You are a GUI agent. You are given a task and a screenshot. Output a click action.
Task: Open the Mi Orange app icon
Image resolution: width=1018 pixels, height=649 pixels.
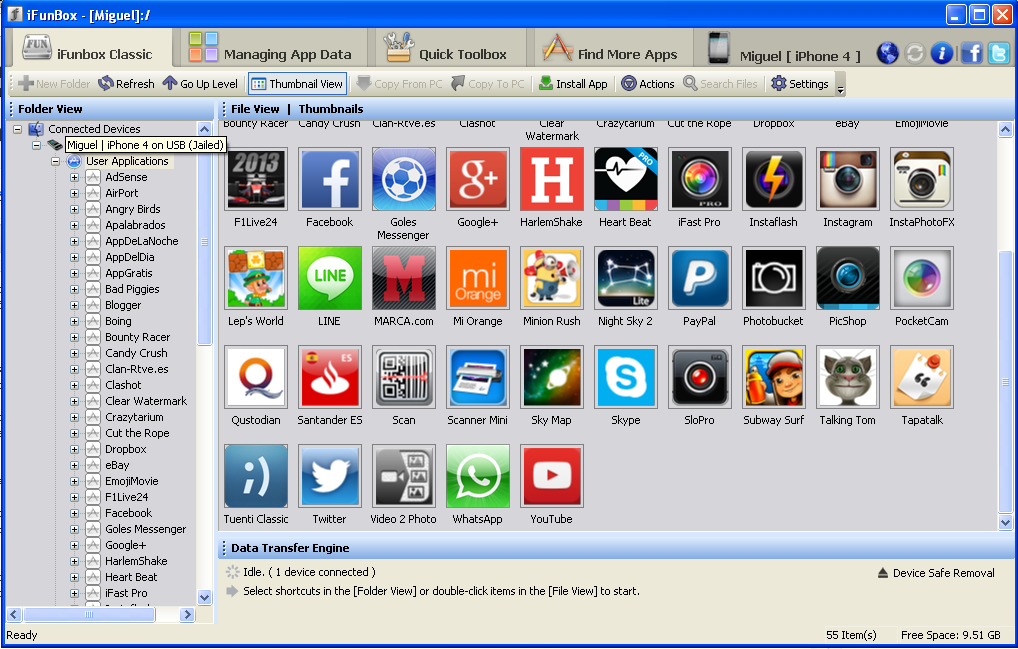tap(477, 278)
